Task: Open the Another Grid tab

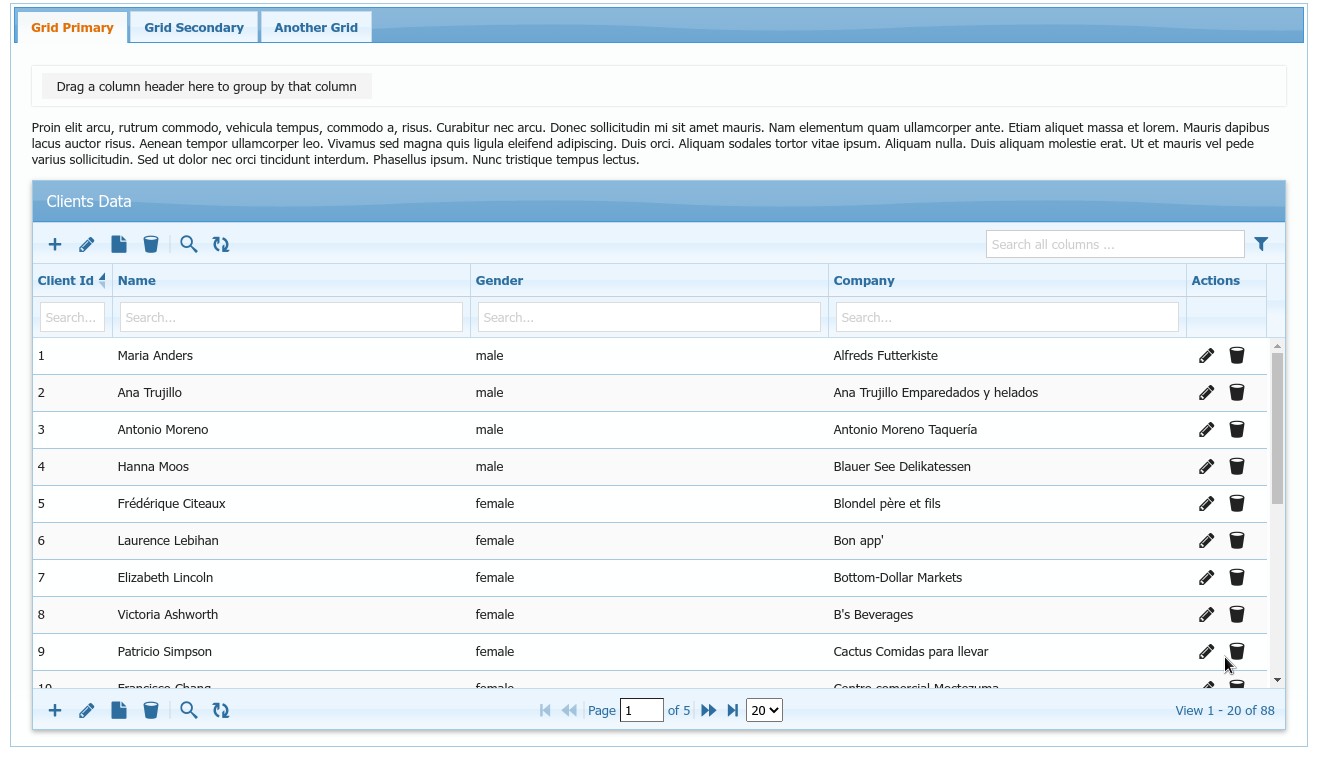Action: click(x=316, y=28)
